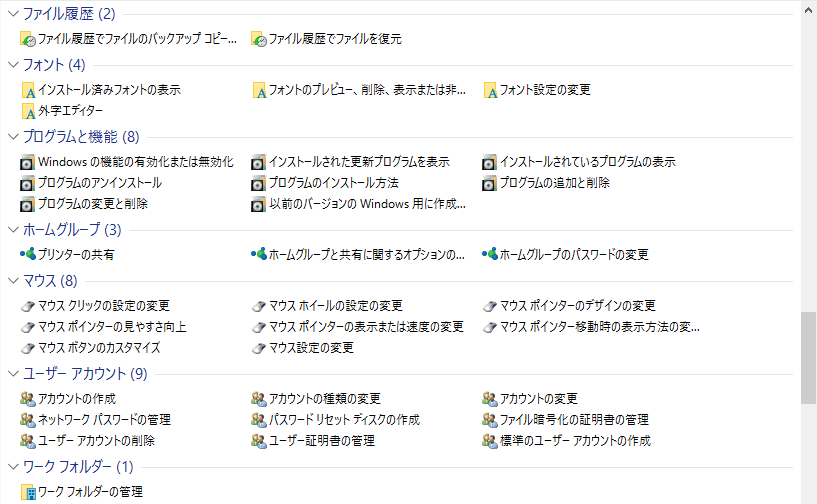Collapse the マウス group chevron

[x=14, y=281]
